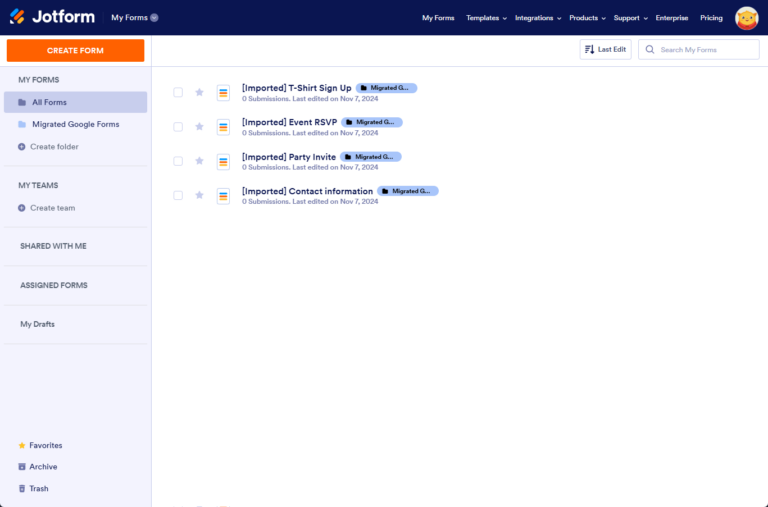Click the Trash bin icon in the sidebar
Viewport: 768px width, 507px height.
point(22,488)
